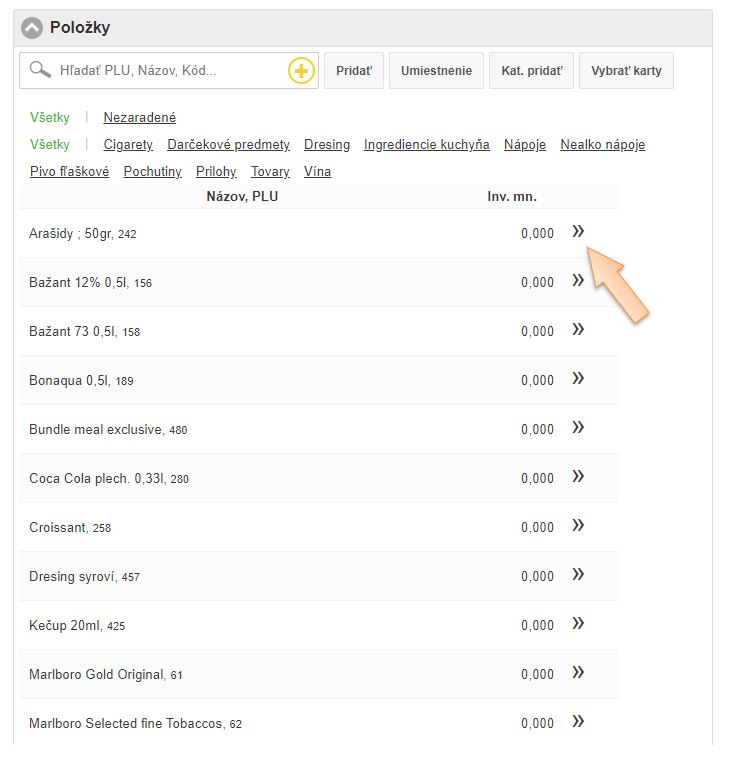
Task: Click the double arrow for Marlboro Gold Original
Action: pyautogui.click(x=578, y=673)
